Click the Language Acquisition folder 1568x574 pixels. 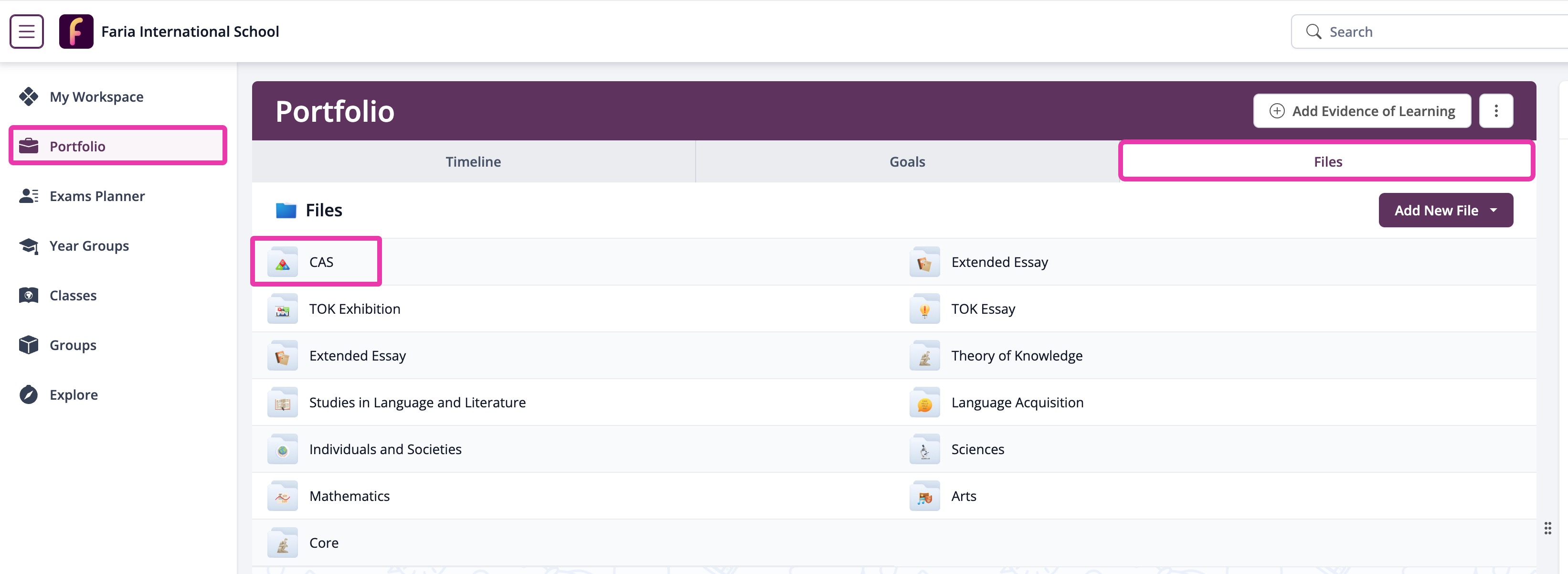coord(1017,403)
